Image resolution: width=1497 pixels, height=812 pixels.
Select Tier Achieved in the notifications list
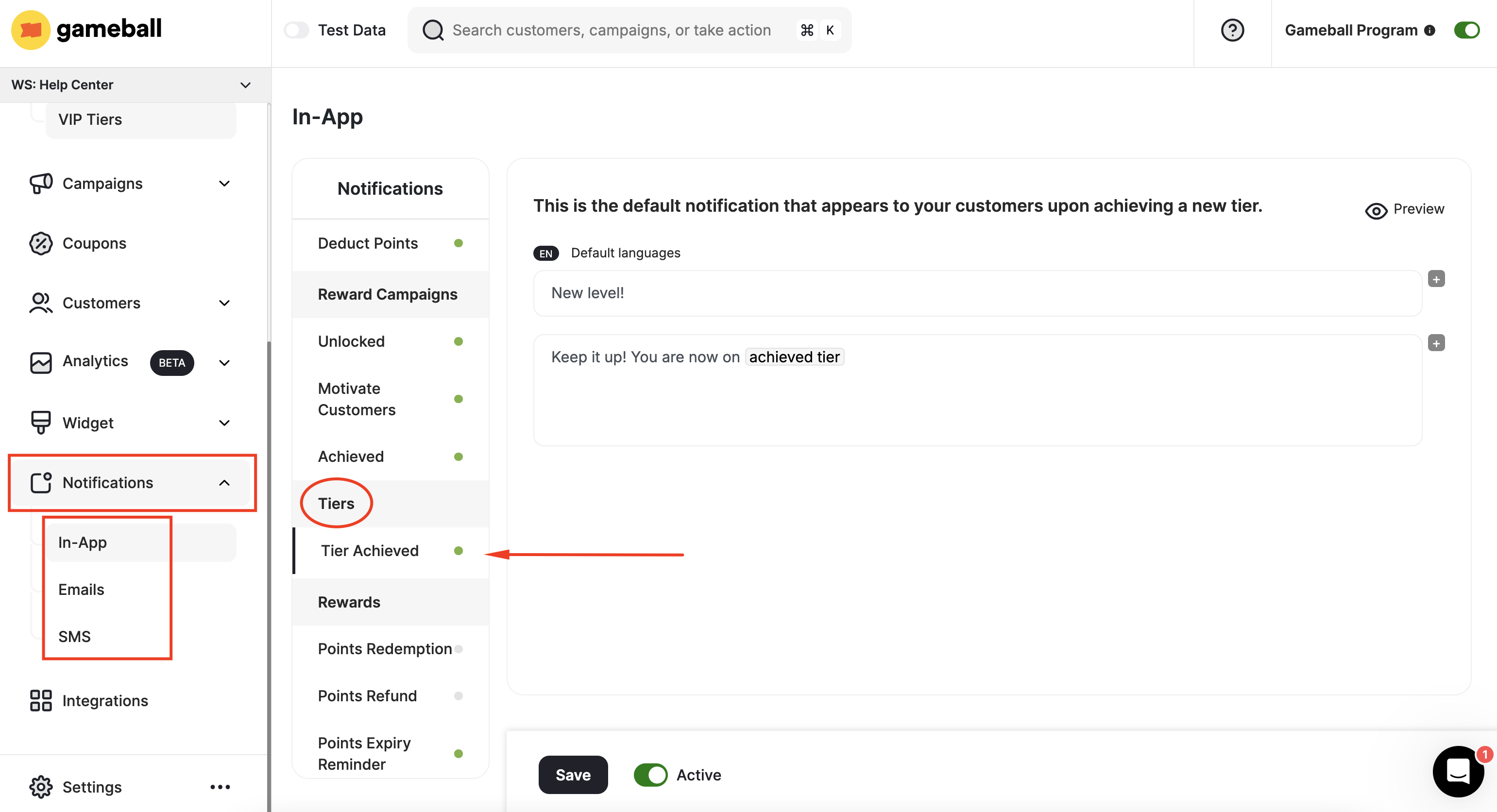(x=370, y=550)
